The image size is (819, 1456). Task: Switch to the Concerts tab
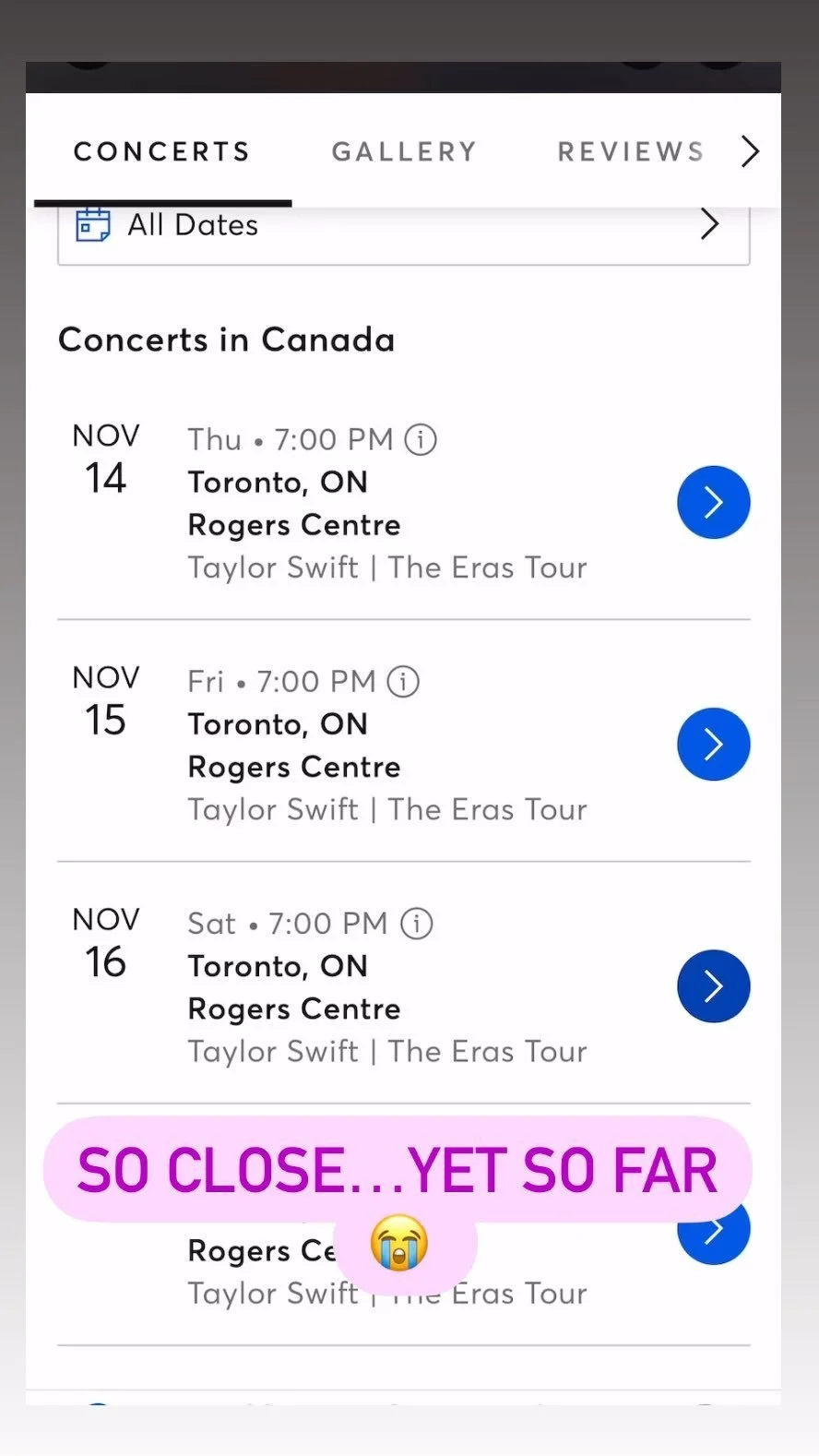click(162, 151)
